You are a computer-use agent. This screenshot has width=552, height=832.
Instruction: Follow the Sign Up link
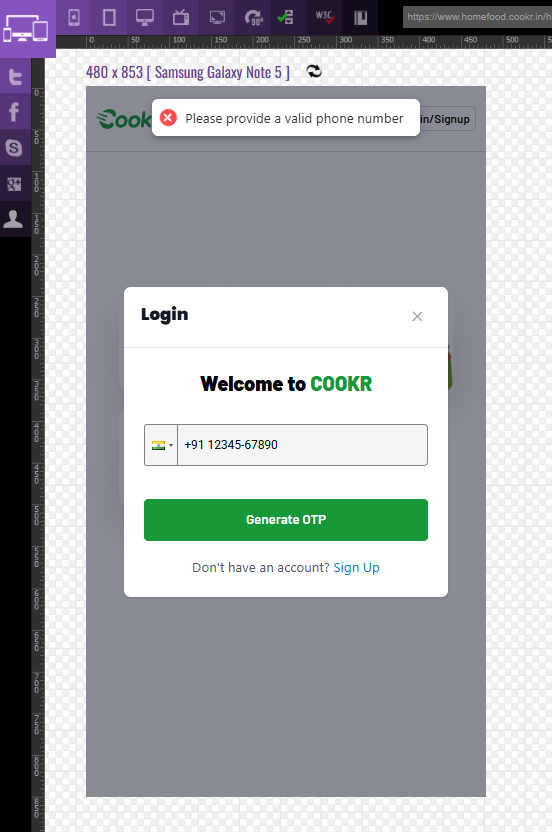(x=356, y=568)
